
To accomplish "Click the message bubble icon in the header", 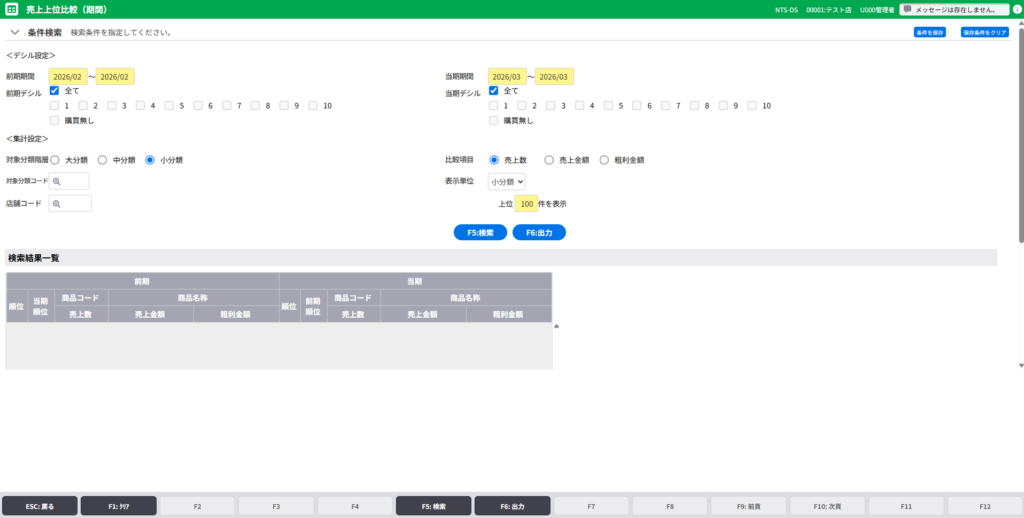I will [x=907, y=9].
